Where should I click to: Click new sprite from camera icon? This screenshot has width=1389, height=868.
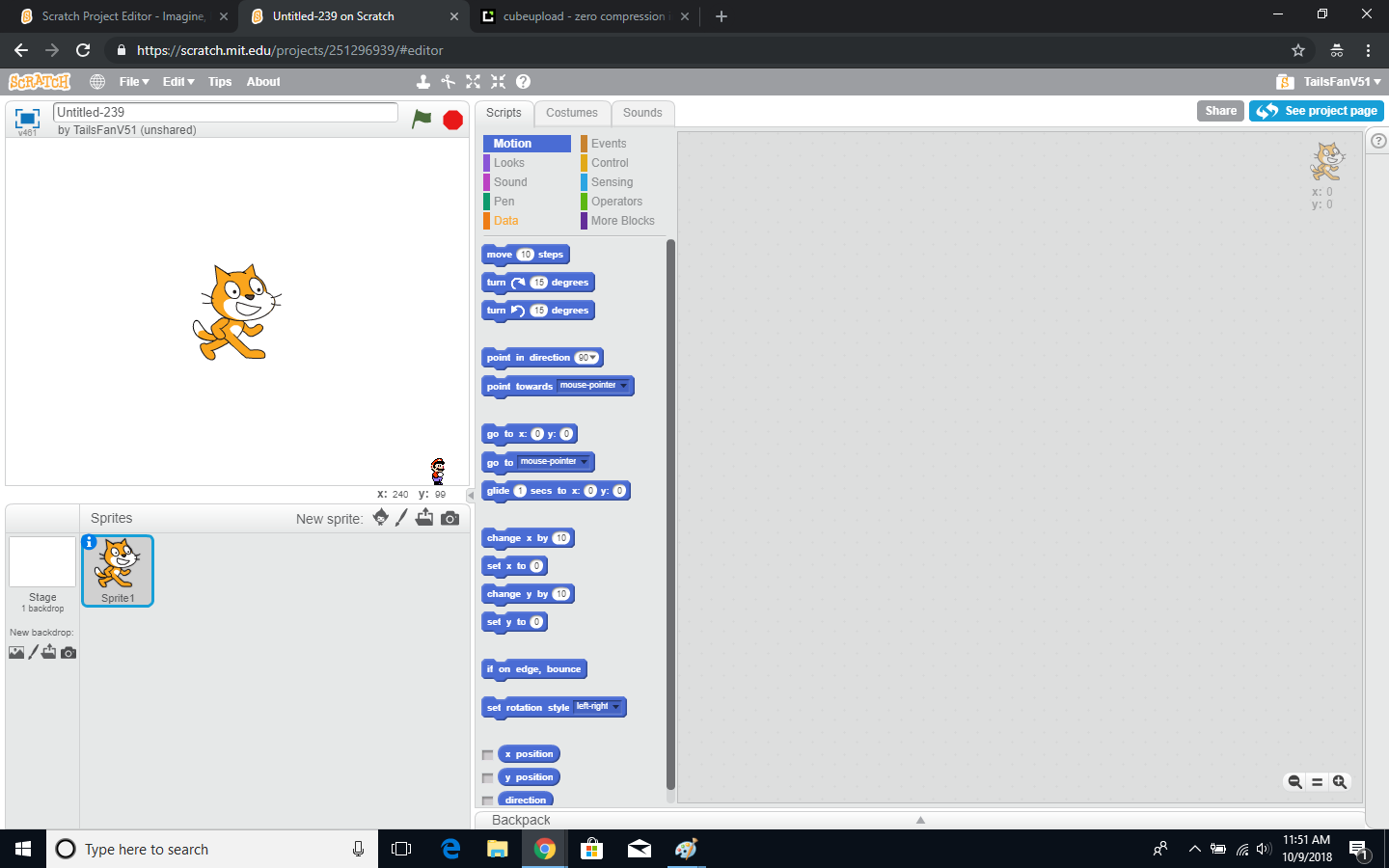(449, 518)
